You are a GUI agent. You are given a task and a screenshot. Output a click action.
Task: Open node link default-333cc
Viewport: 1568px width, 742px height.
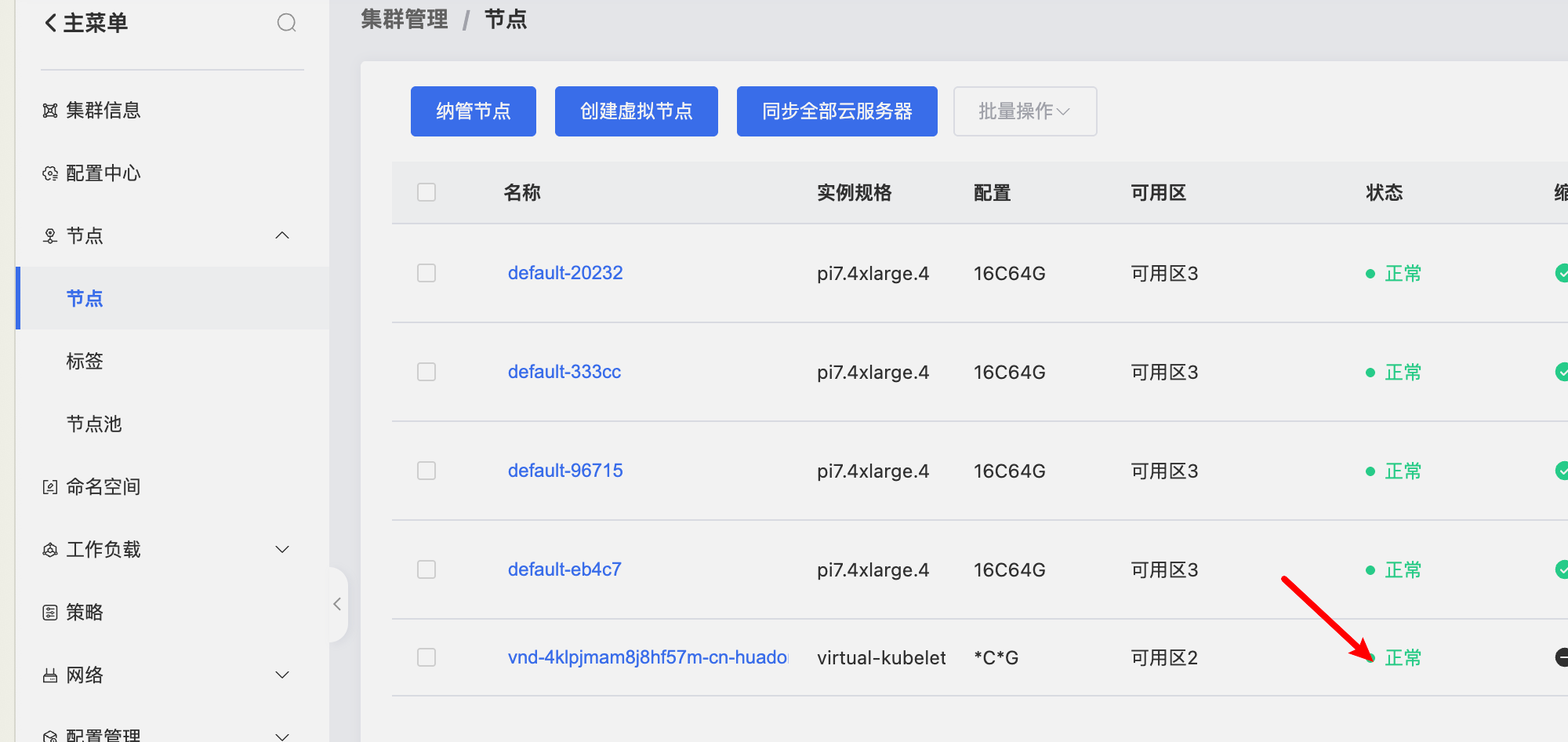(564, 372)
